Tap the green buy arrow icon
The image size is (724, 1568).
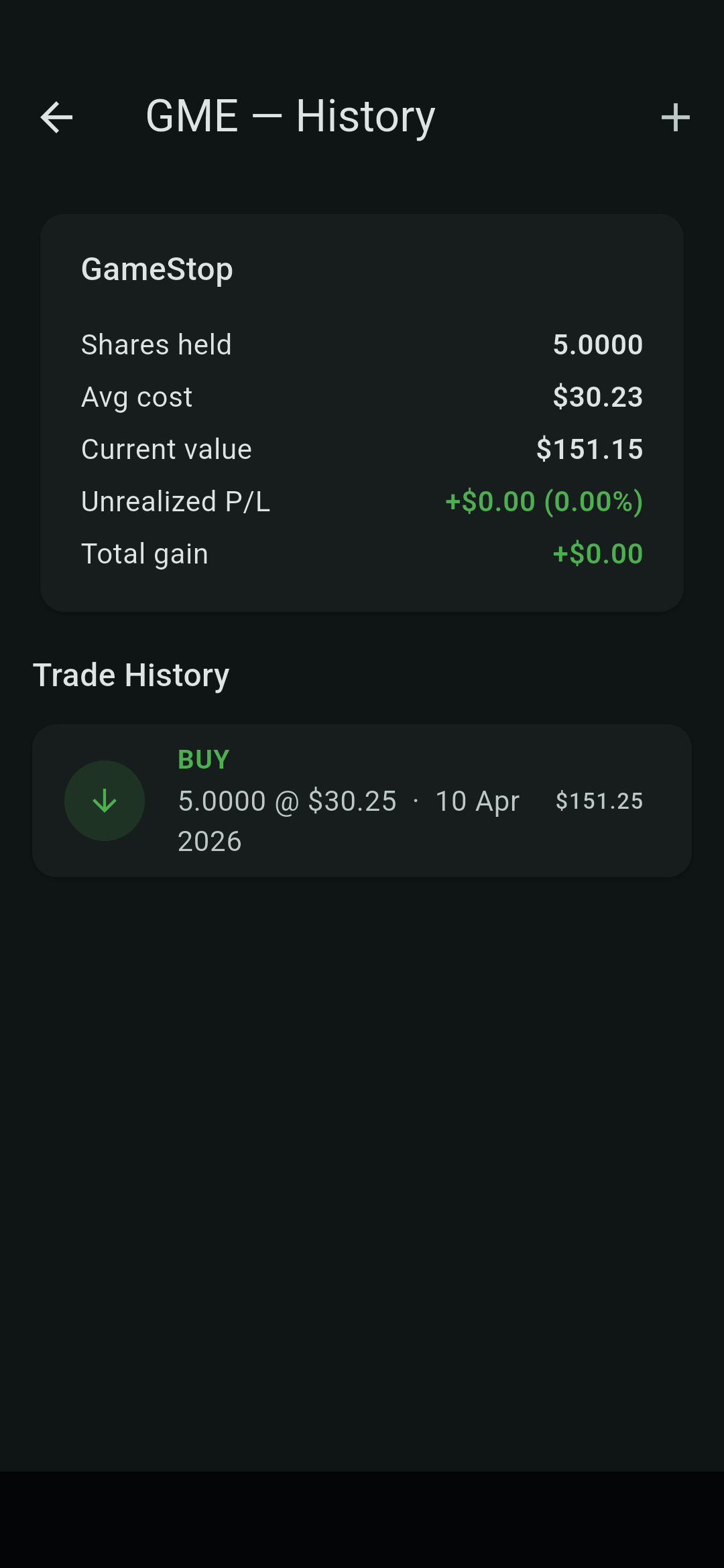point(105,801)
